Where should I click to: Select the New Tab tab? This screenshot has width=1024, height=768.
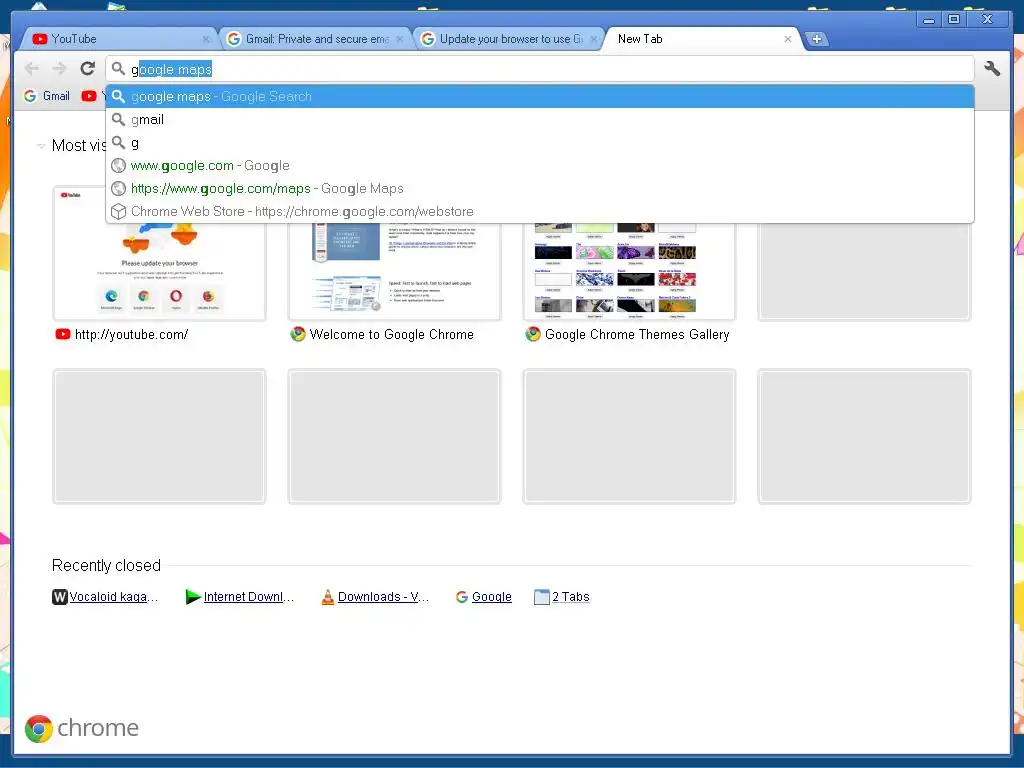coord(702,39)
